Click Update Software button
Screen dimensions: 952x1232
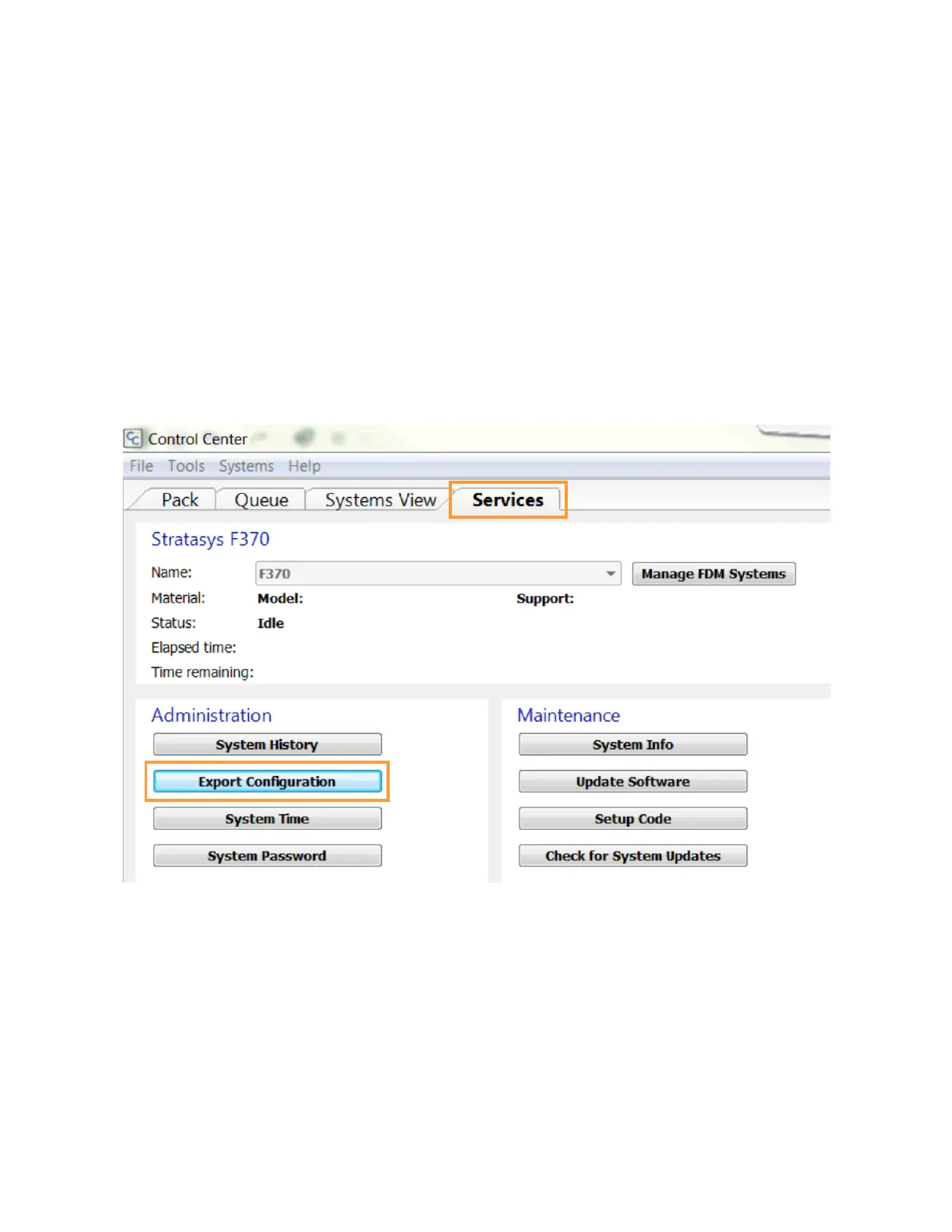(632, 782)
